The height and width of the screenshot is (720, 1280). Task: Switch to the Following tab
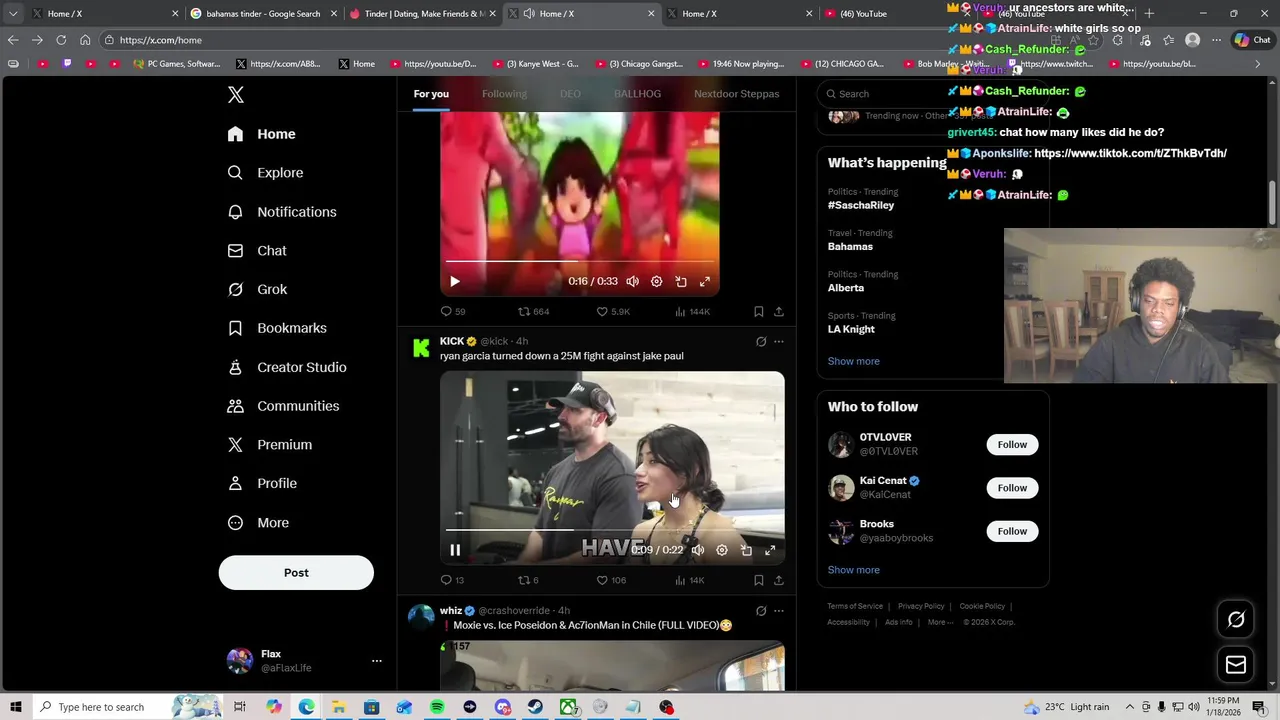coord(504,94)
